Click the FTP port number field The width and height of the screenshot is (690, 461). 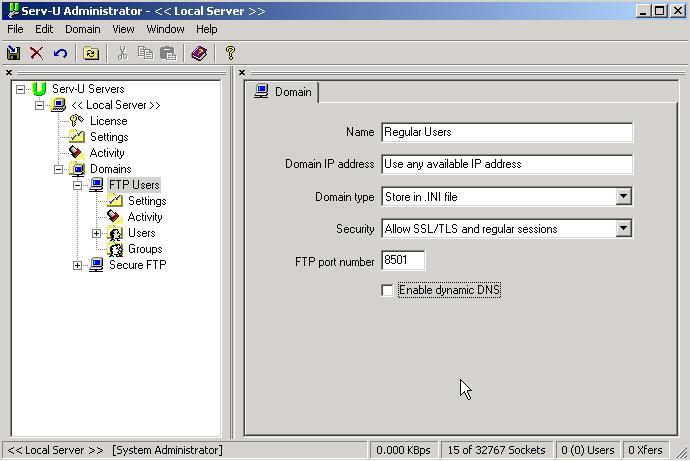point(403,260)
